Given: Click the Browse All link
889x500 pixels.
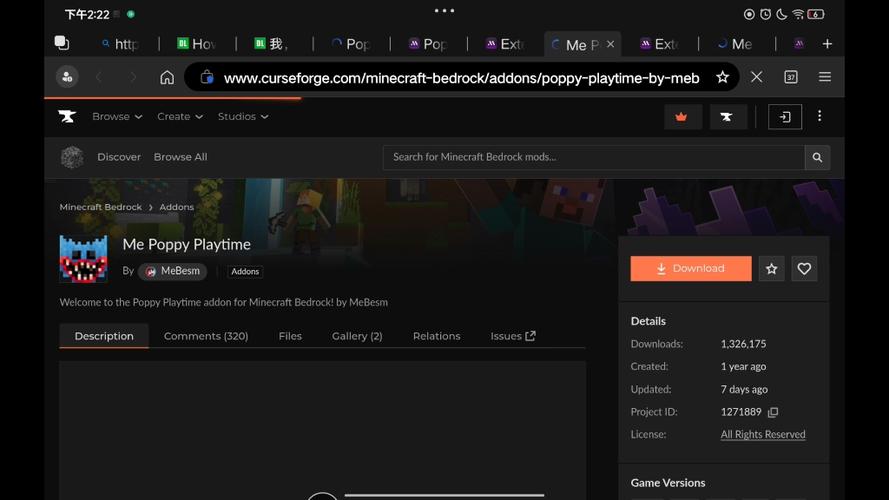Looking at the screenshot, I should (180, 157).
